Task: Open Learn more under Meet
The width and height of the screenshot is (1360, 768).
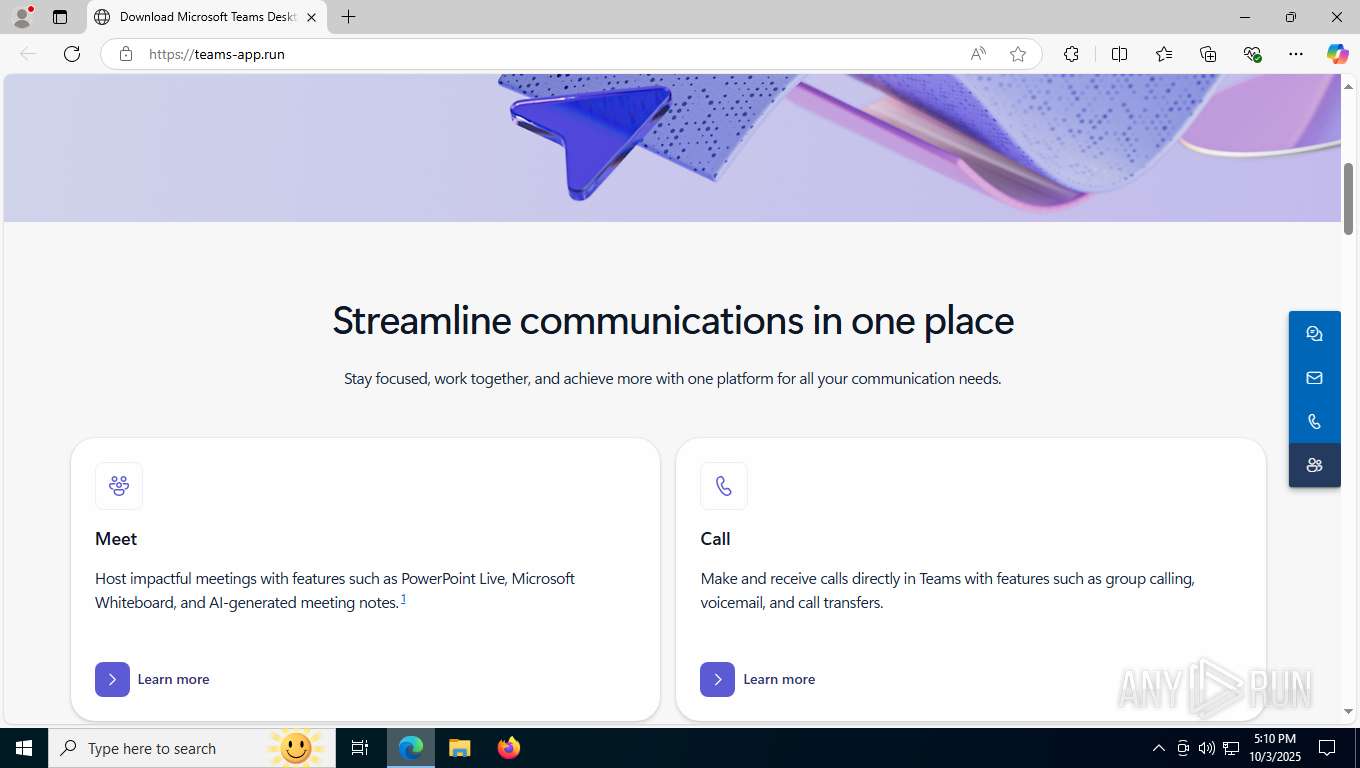Action: 174,679
